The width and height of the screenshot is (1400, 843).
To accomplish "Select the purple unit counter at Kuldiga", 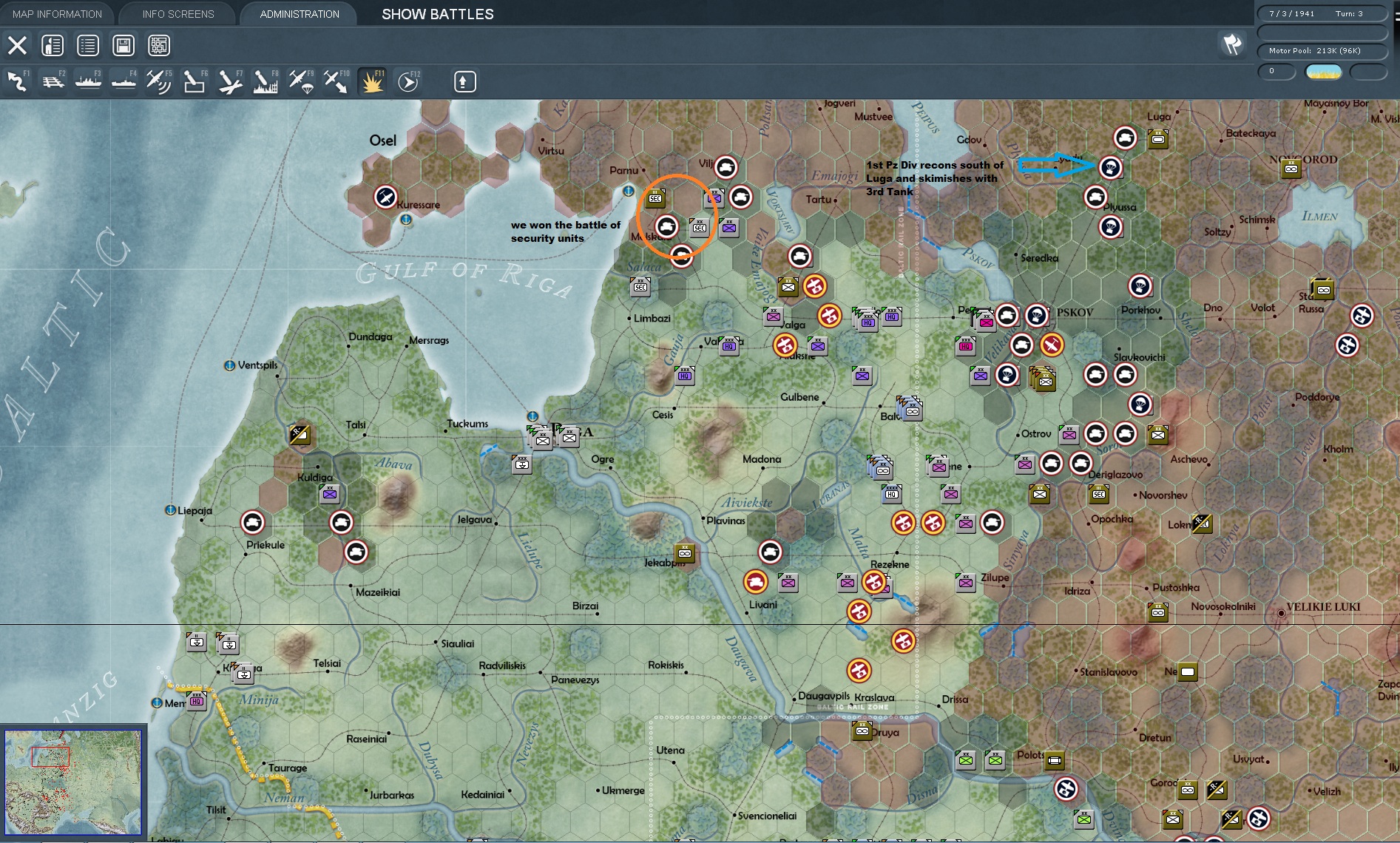I will pyautogui.click(x=330, y=493).
